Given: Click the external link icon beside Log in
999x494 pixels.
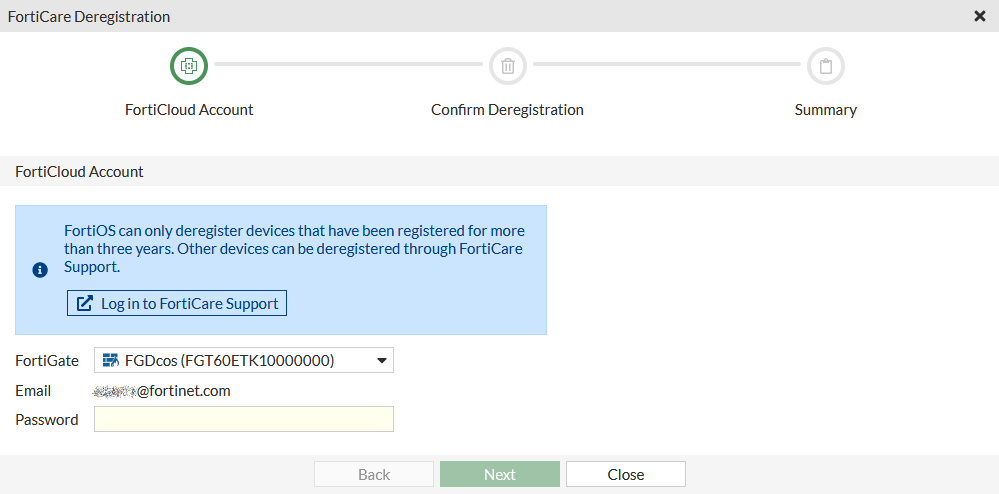Looking at the screenshot, I should [85, 303].
